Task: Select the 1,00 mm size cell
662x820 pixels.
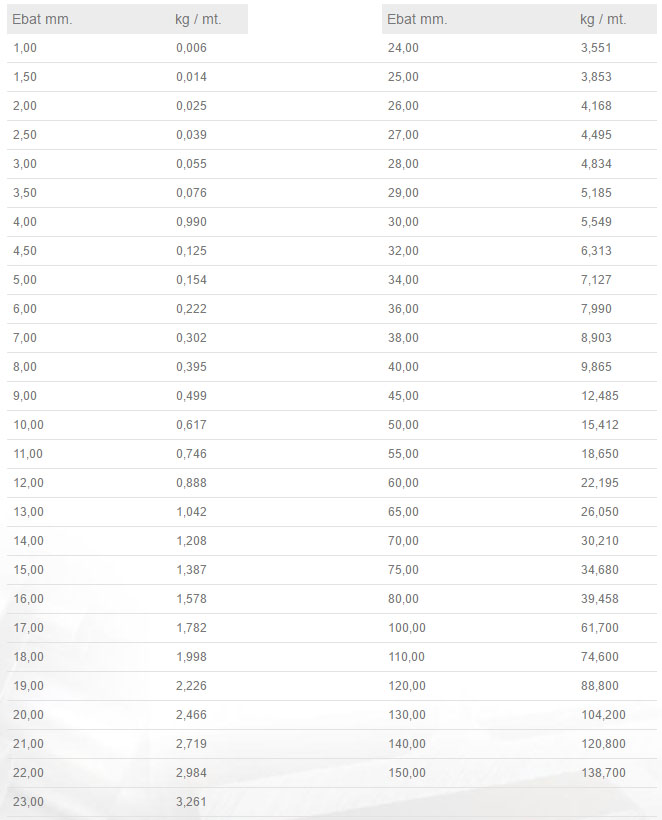Action: tap(25, 48)
